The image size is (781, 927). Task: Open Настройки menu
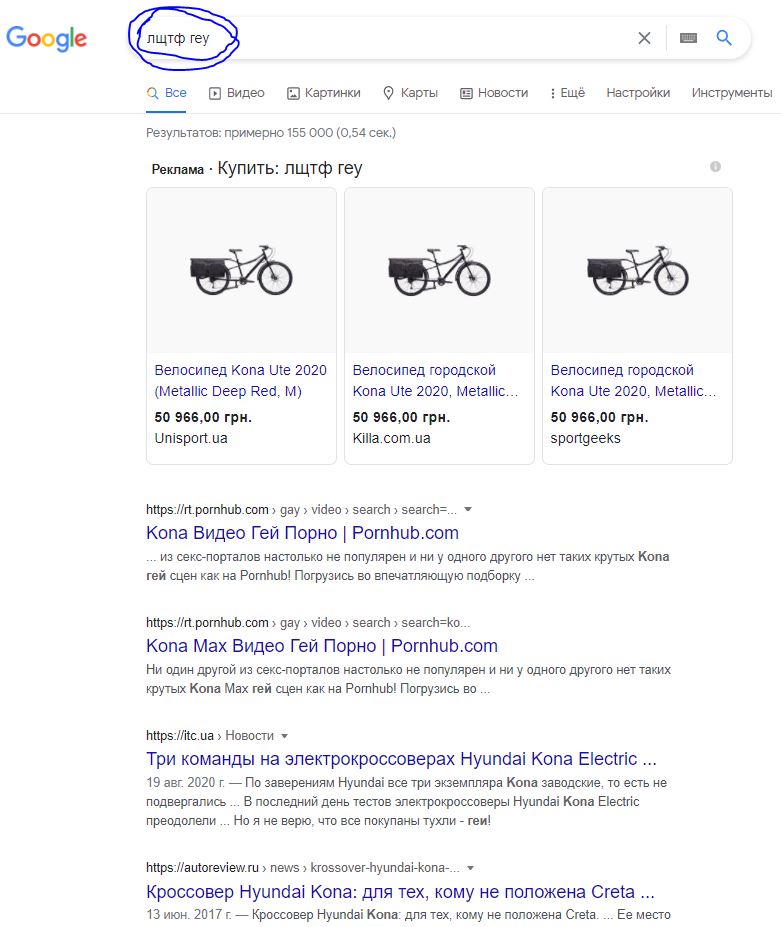tap(638, 93)
